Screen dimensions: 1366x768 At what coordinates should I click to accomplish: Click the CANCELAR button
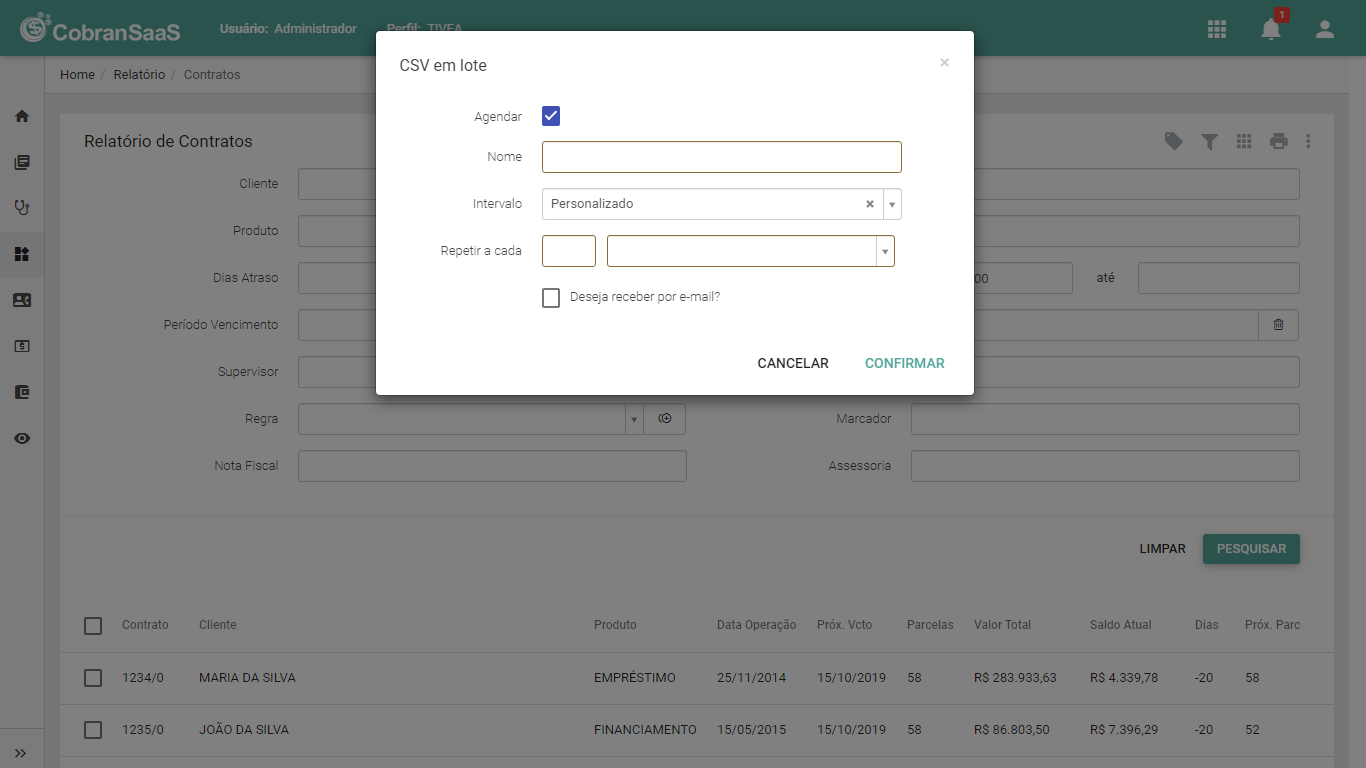(x=793, y=363)
